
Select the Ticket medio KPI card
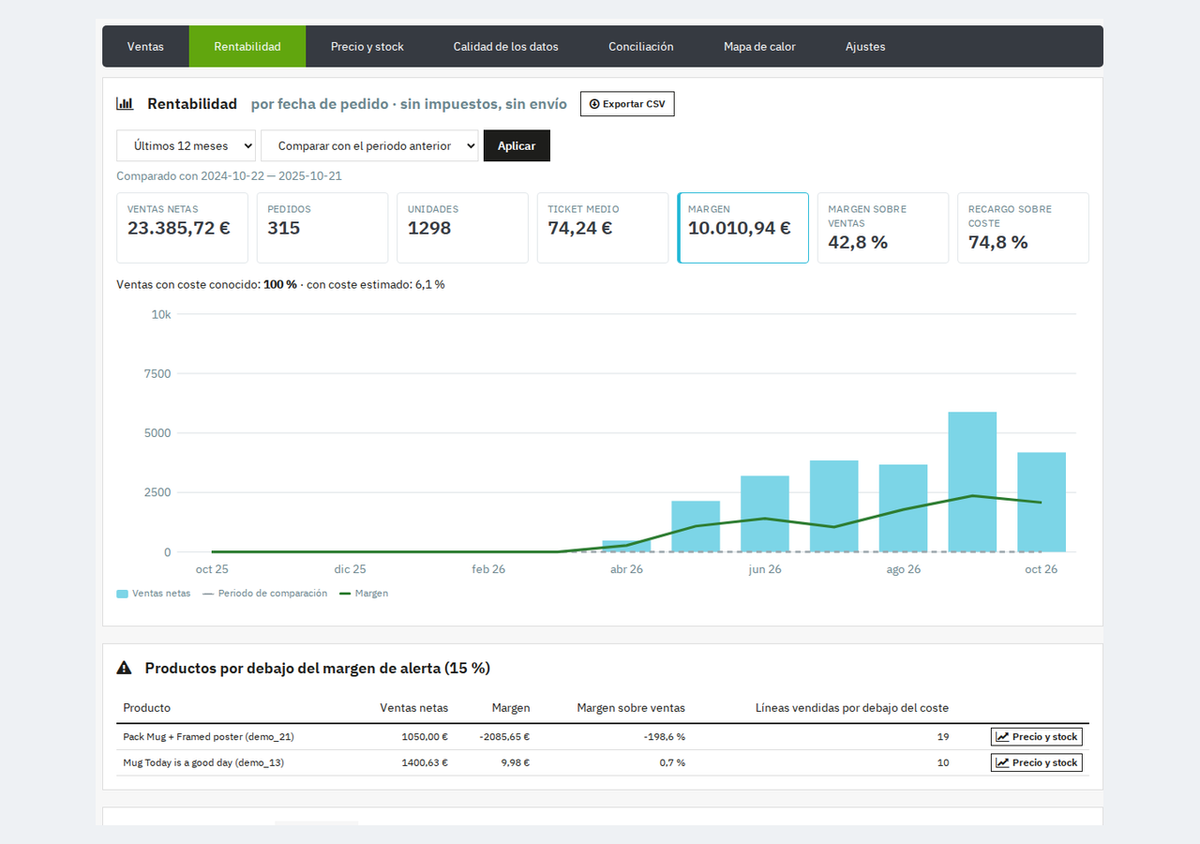[x=602, y=228]
